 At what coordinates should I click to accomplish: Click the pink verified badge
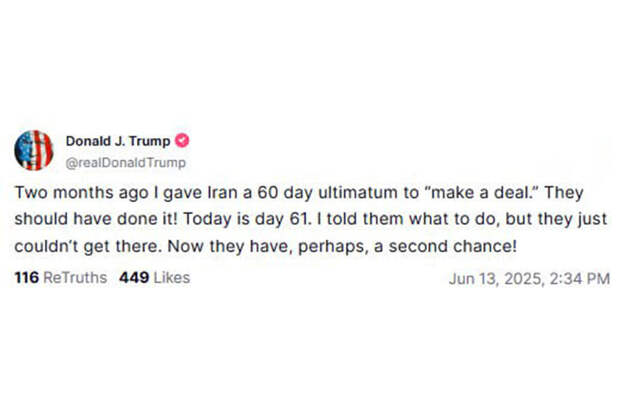click(182, 140)
